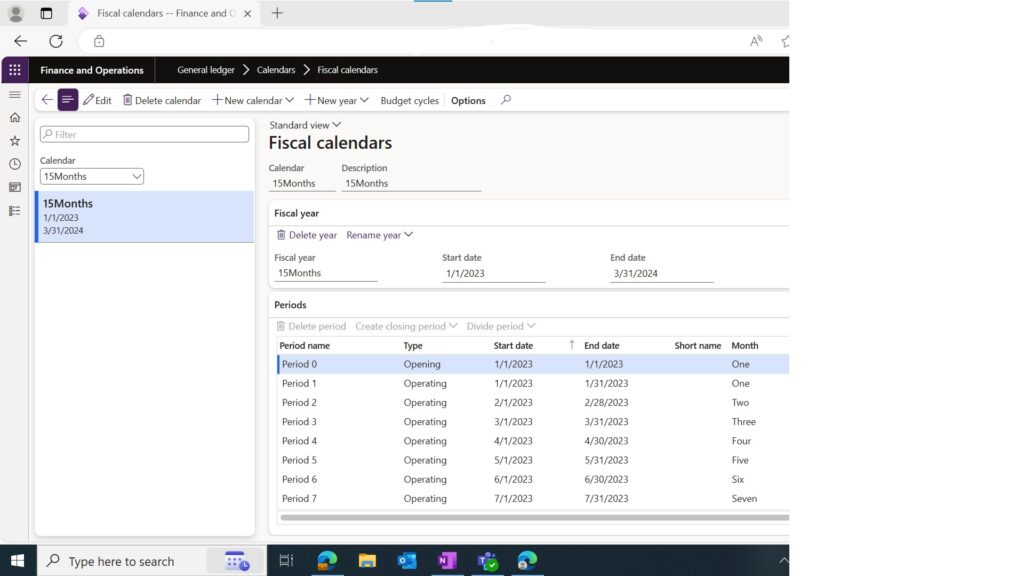This screenshot has width=1024, height=576.
Task: Sort by Period name column header
Action: coord(304,345)
